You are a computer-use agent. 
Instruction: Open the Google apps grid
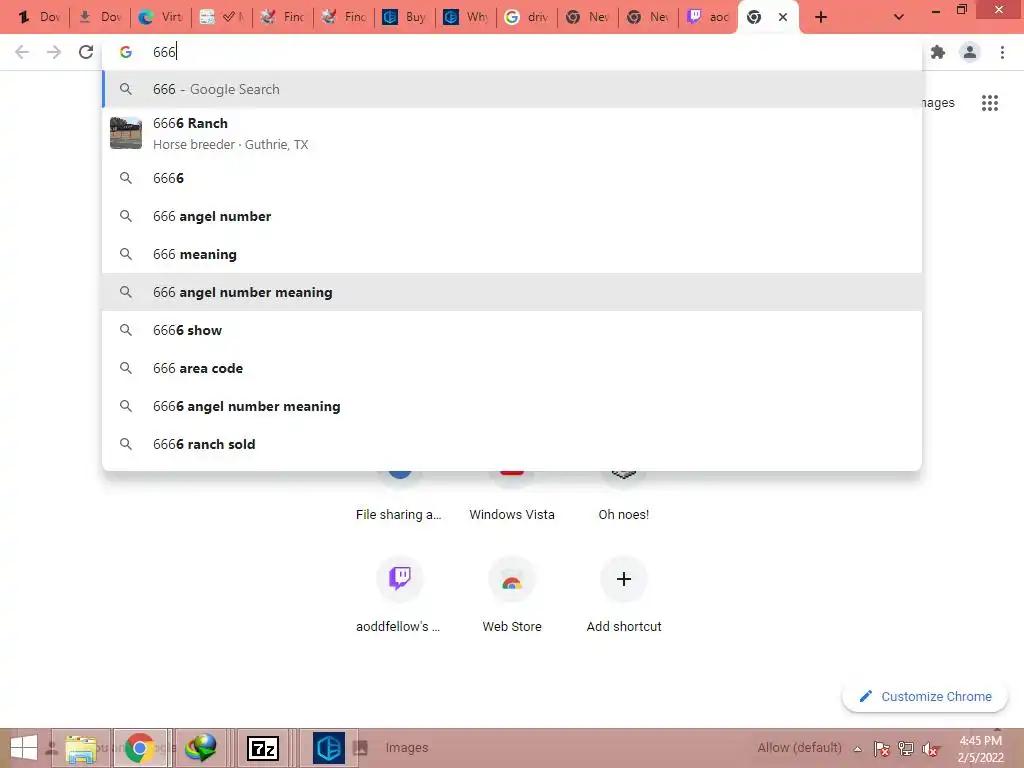[x=990, y=103]
